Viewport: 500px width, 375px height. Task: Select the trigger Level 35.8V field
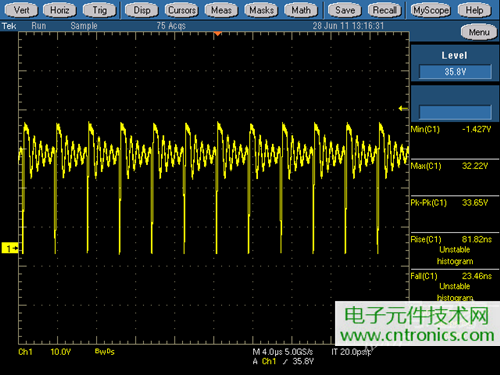click(x=455, y=72)
